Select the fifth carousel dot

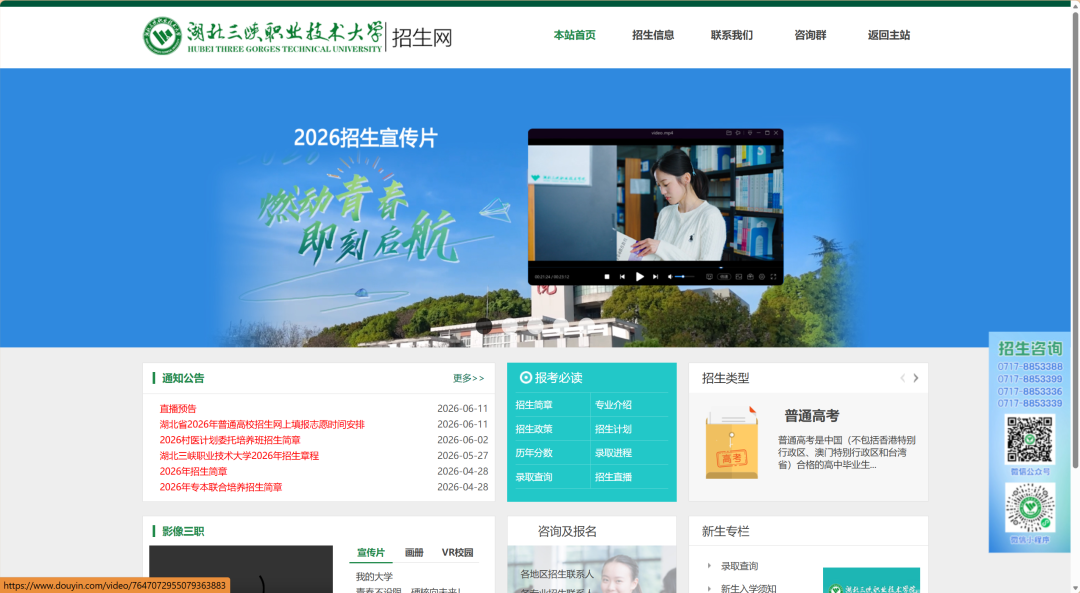pos(586,326)
